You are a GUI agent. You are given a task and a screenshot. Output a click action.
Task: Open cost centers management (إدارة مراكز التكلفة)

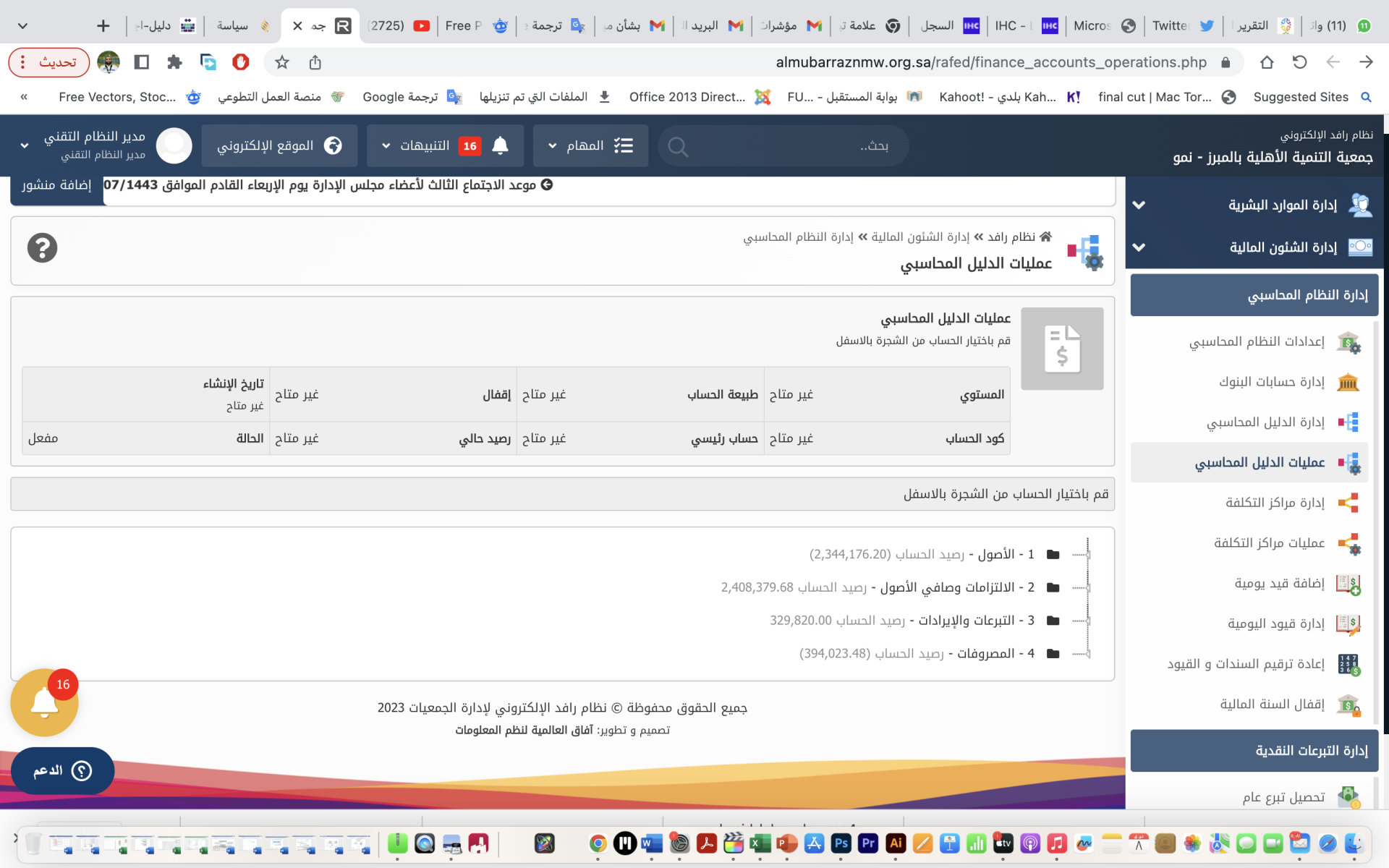click(1275, 503)
